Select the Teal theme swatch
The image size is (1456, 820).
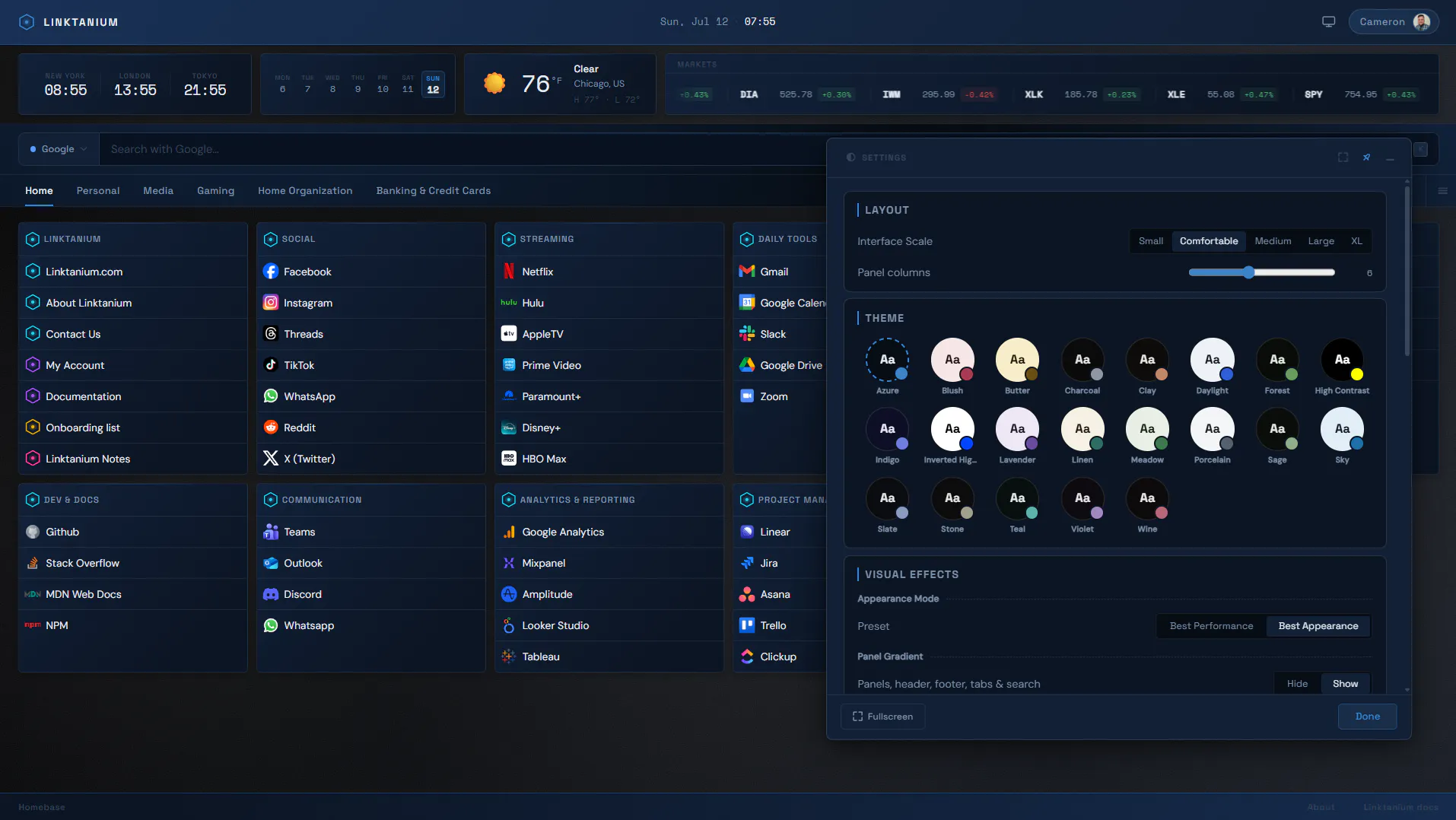1017,498
